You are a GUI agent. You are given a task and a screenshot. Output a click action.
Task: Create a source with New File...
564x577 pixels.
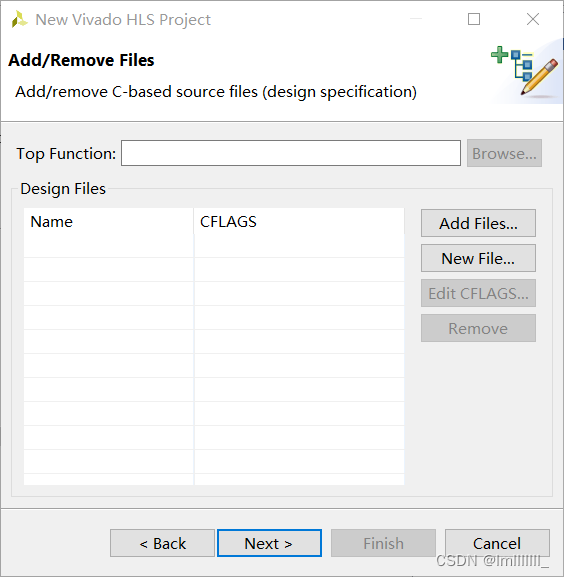click(x=478, y=258)
